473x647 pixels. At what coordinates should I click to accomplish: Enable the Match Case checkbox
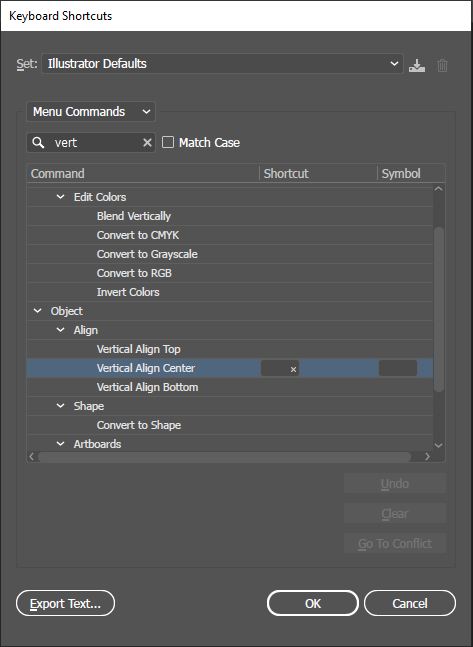pos(168,142)
